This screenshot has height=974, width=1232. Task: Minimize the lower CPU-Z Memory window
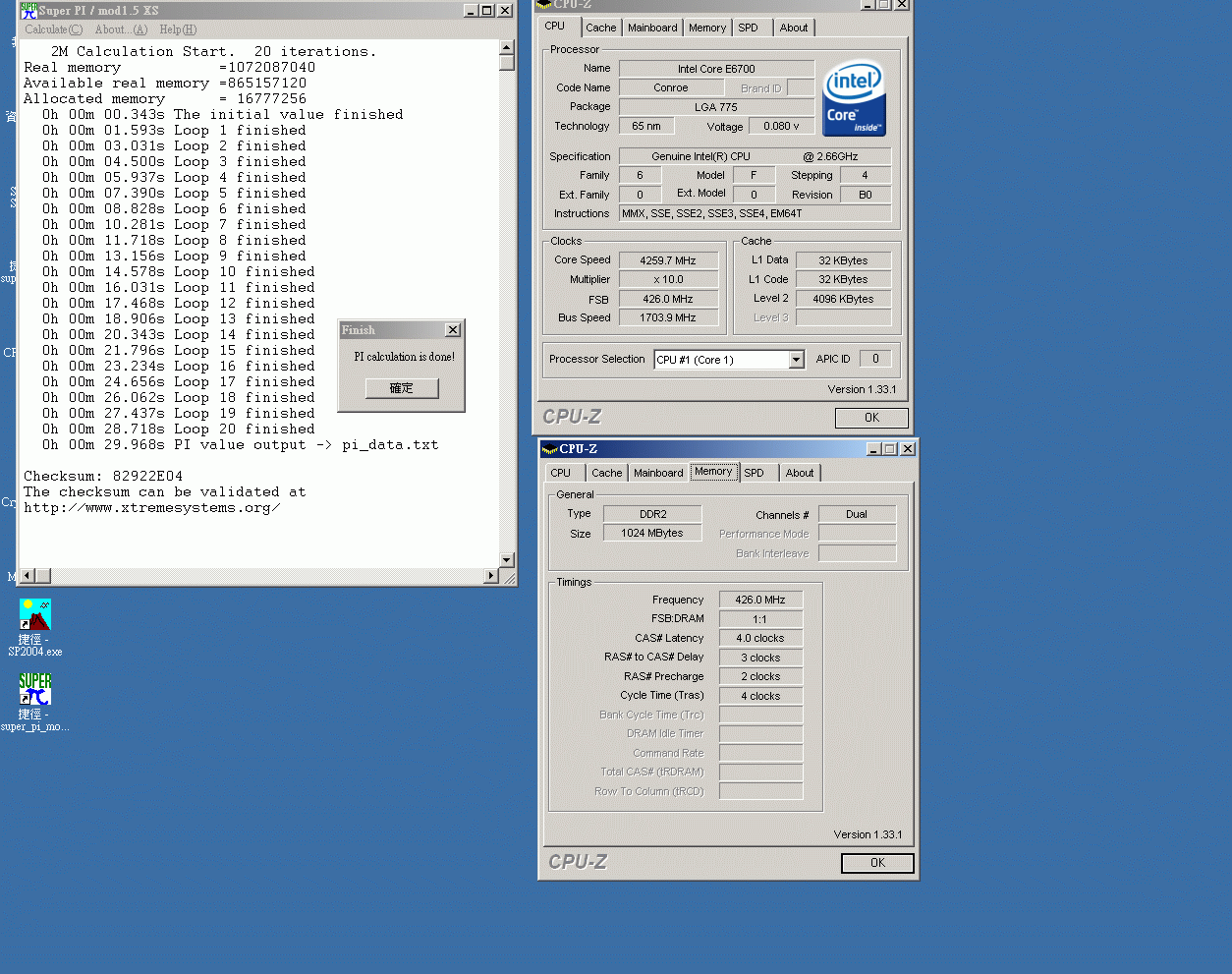coord(873,449)
